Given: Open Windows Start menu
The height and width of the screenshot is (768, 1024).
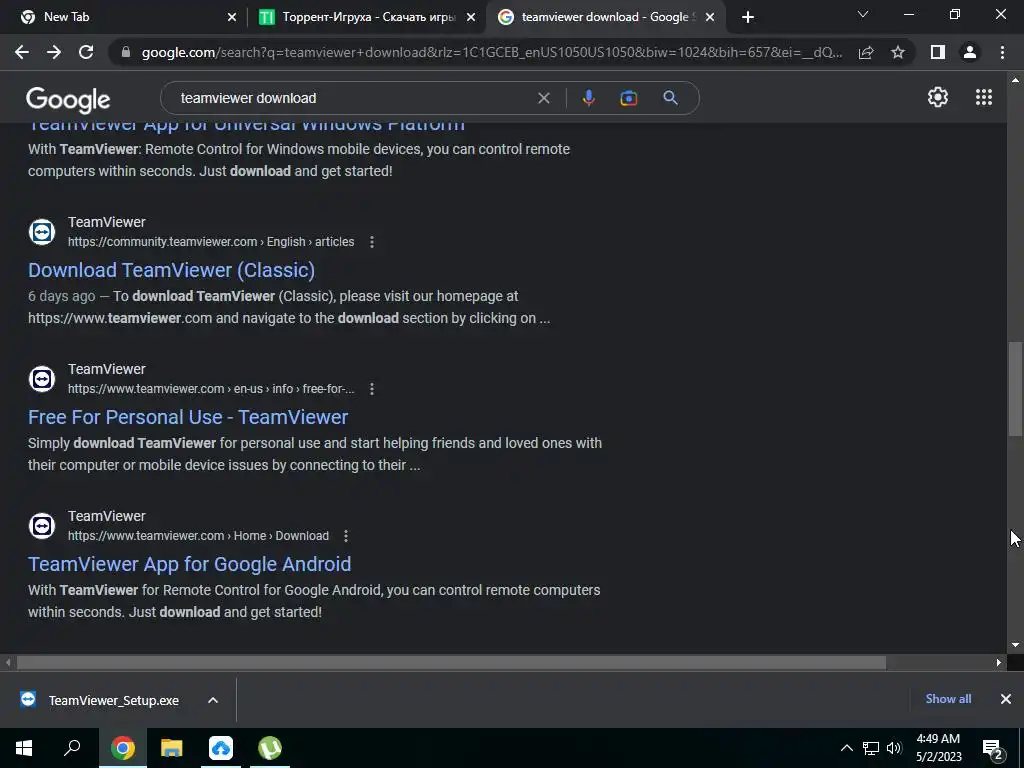Looking at the screenshot, I should tap(24, 748).
